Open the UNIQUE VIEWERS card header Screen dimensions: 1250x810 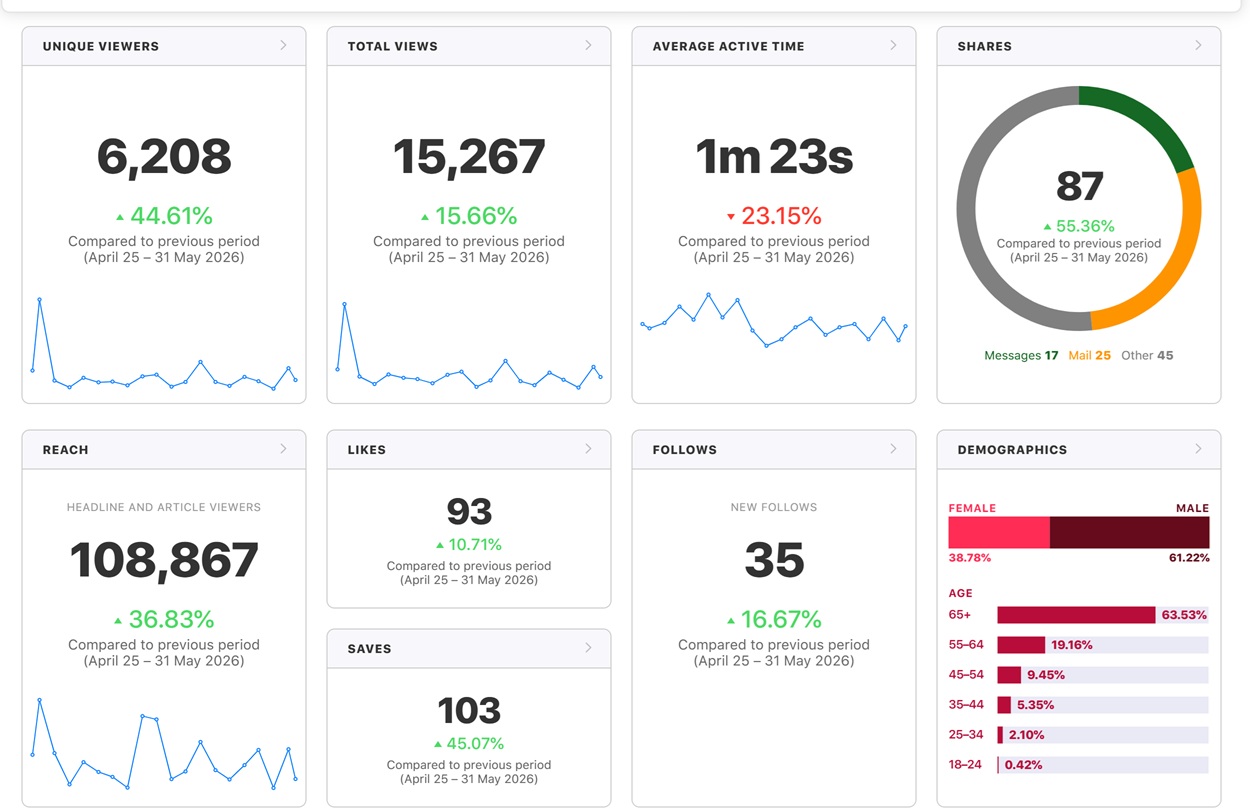pyautogui.click(x=164, y=46)
